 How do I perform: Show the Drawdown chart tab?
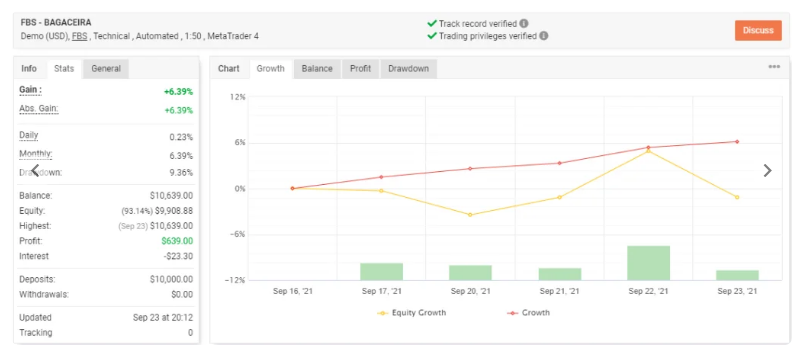[408, 68]
